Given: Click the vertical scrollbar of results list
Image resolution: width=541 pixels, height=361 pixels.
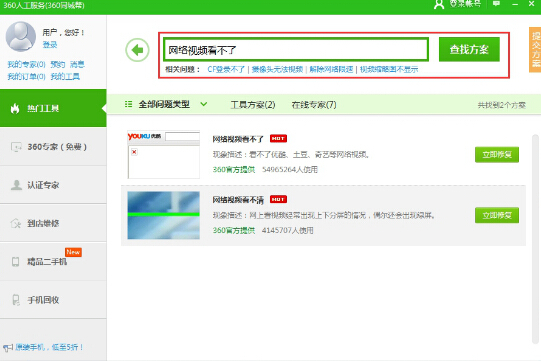Looking at the screenshot, I should coord(535,239).
